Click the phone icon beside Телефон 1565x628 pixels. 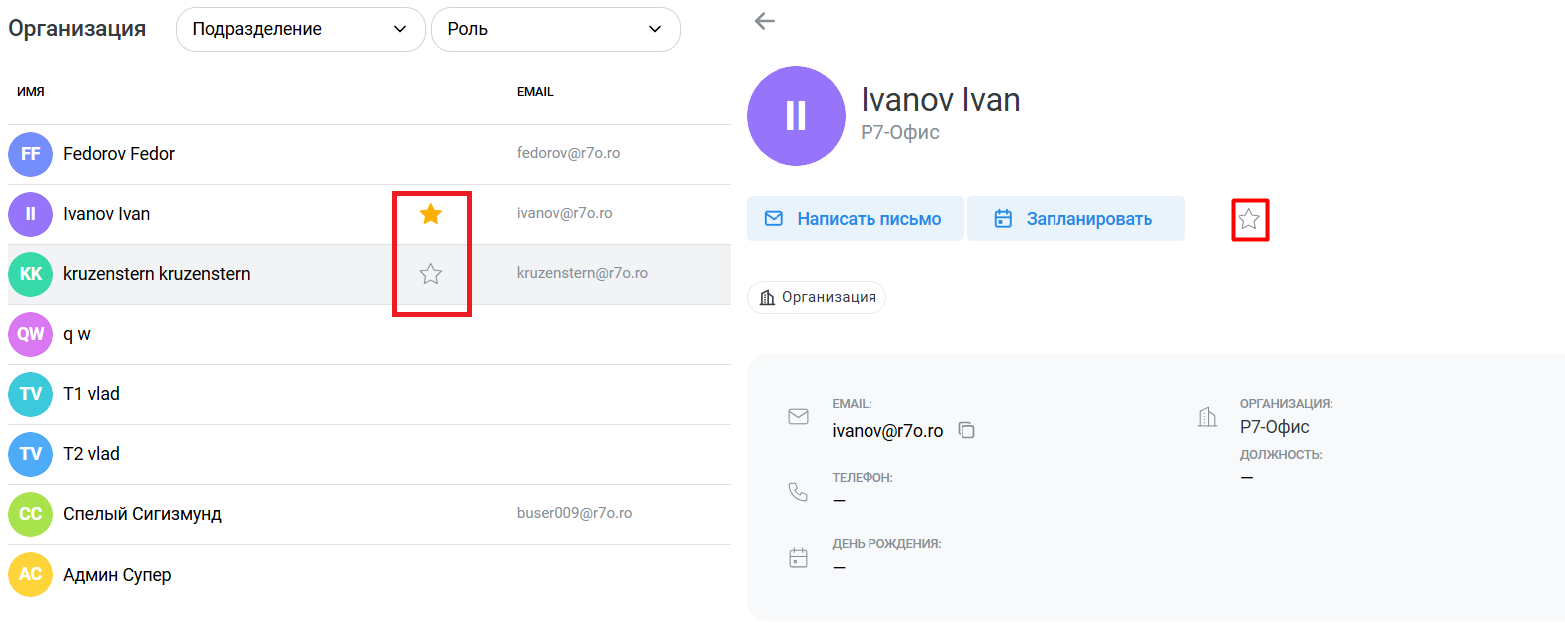pyautogui.click(x=798, y=491)
